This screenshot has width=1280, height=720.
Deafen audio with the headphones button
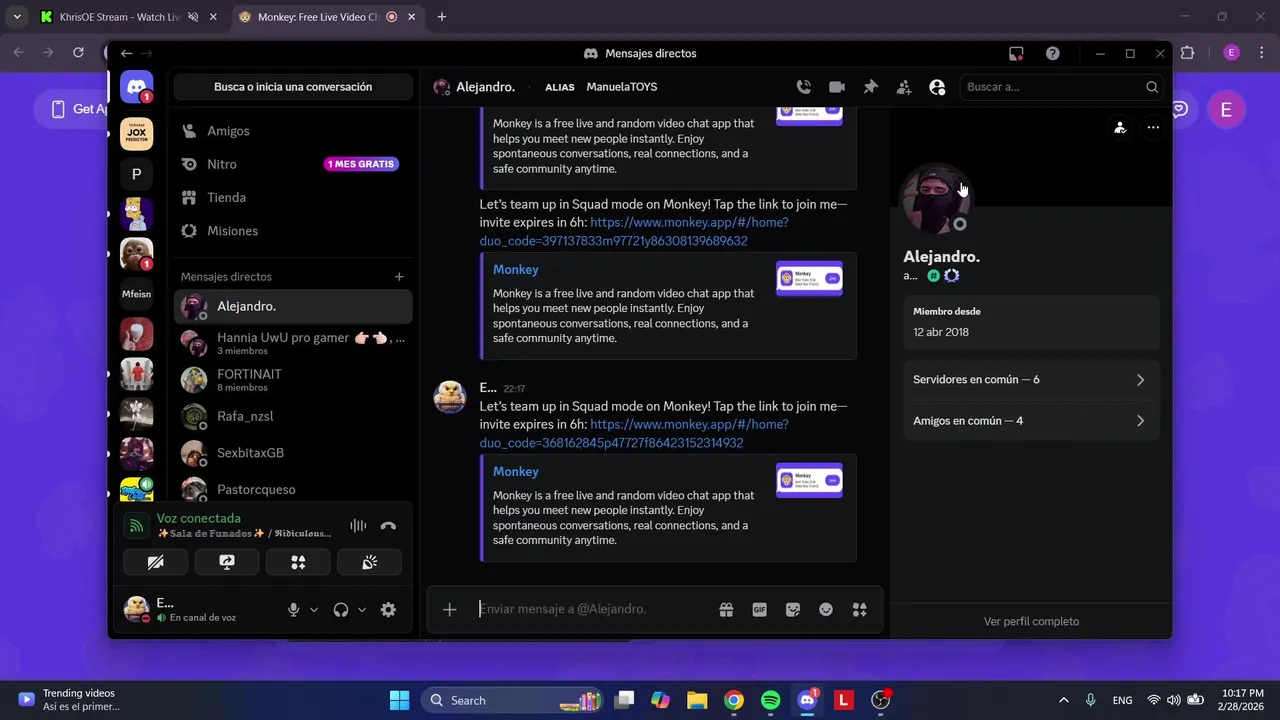341,610
